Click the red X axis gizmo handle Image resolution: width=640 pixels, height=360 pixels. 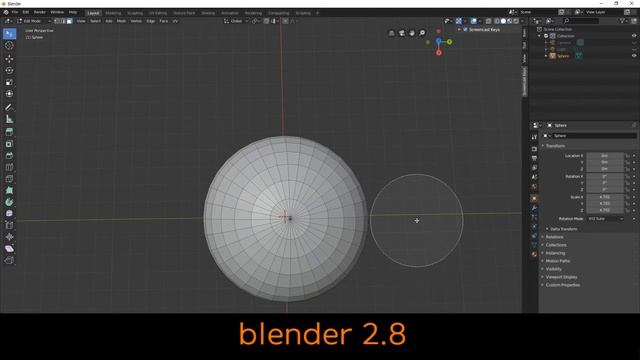click(439, 53)
